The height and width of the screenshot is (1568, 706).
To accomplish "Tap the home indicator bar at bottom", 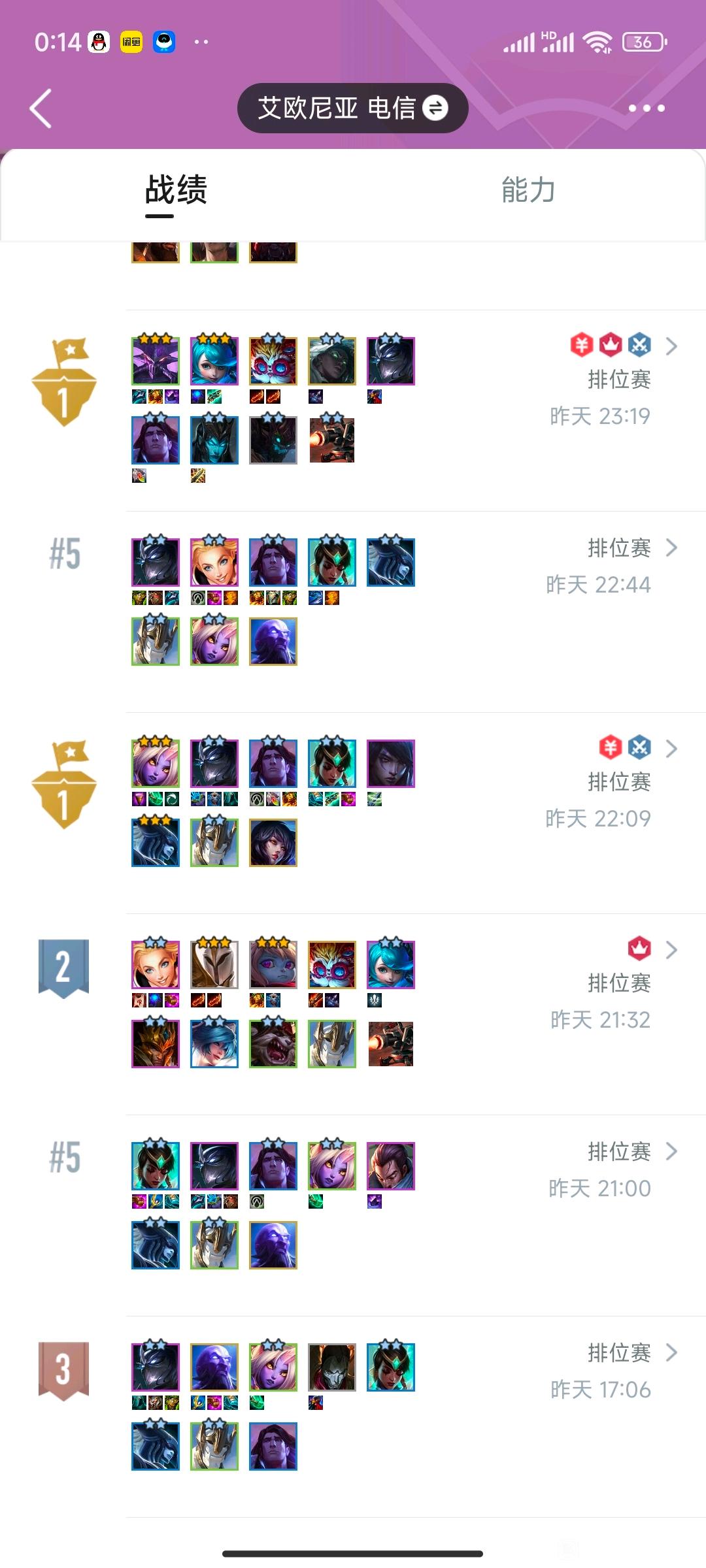I will pyautogui.click(x=352, y=1553).
